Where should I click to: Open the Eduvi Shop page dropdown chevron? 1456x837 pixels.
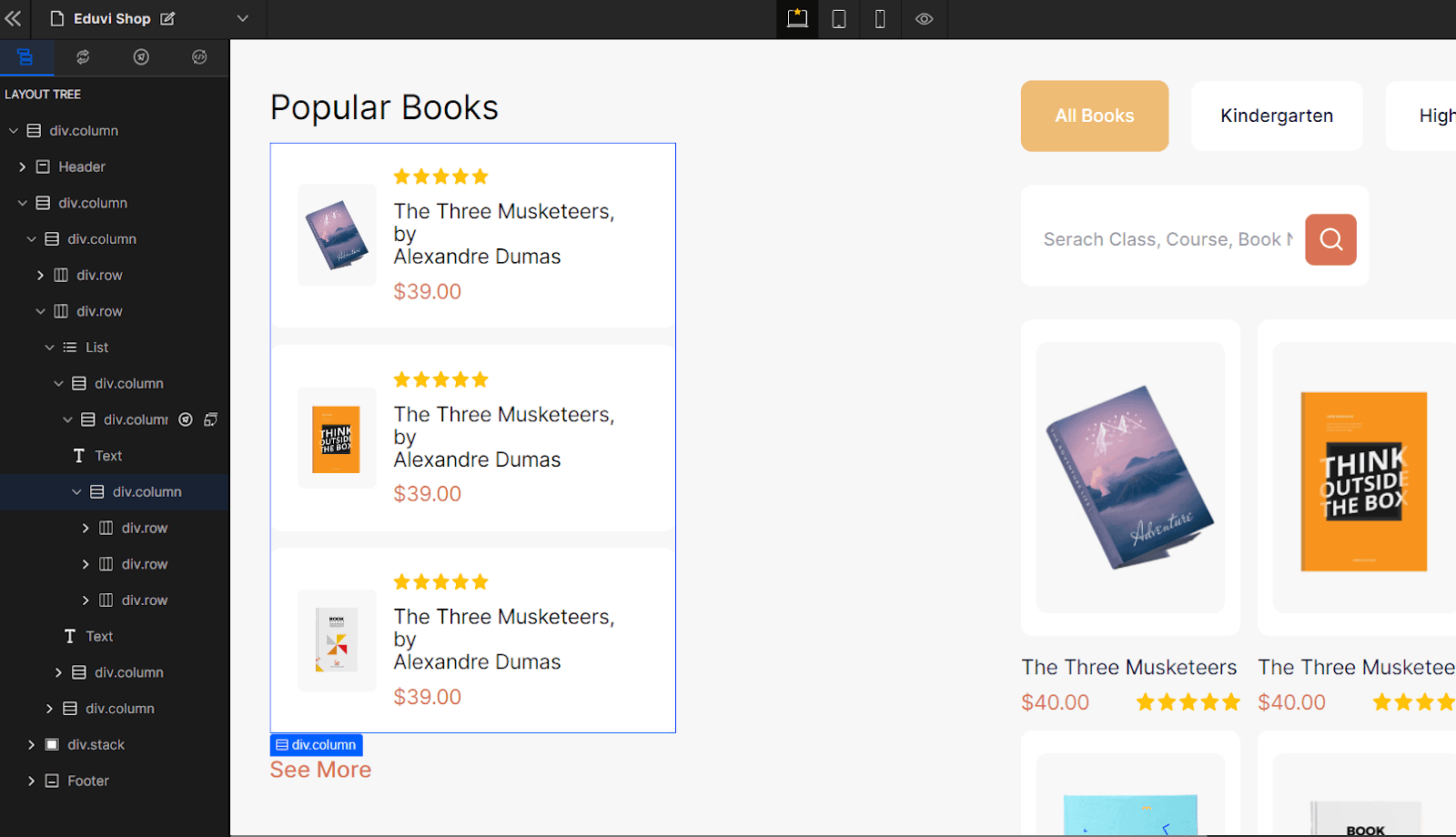click(242, 17)
